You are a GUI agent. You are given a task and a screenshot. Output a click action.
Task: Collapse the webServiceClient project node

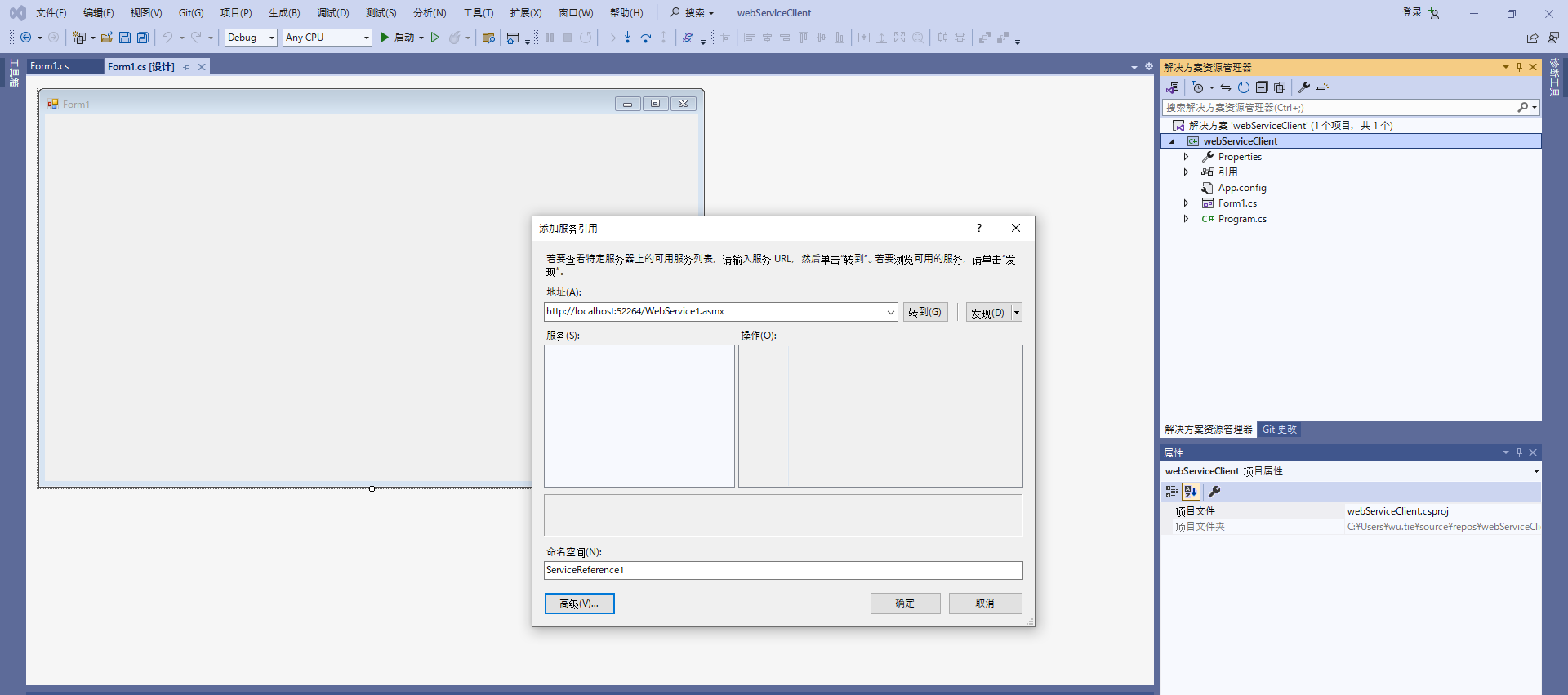click(x=1172, y=141)
